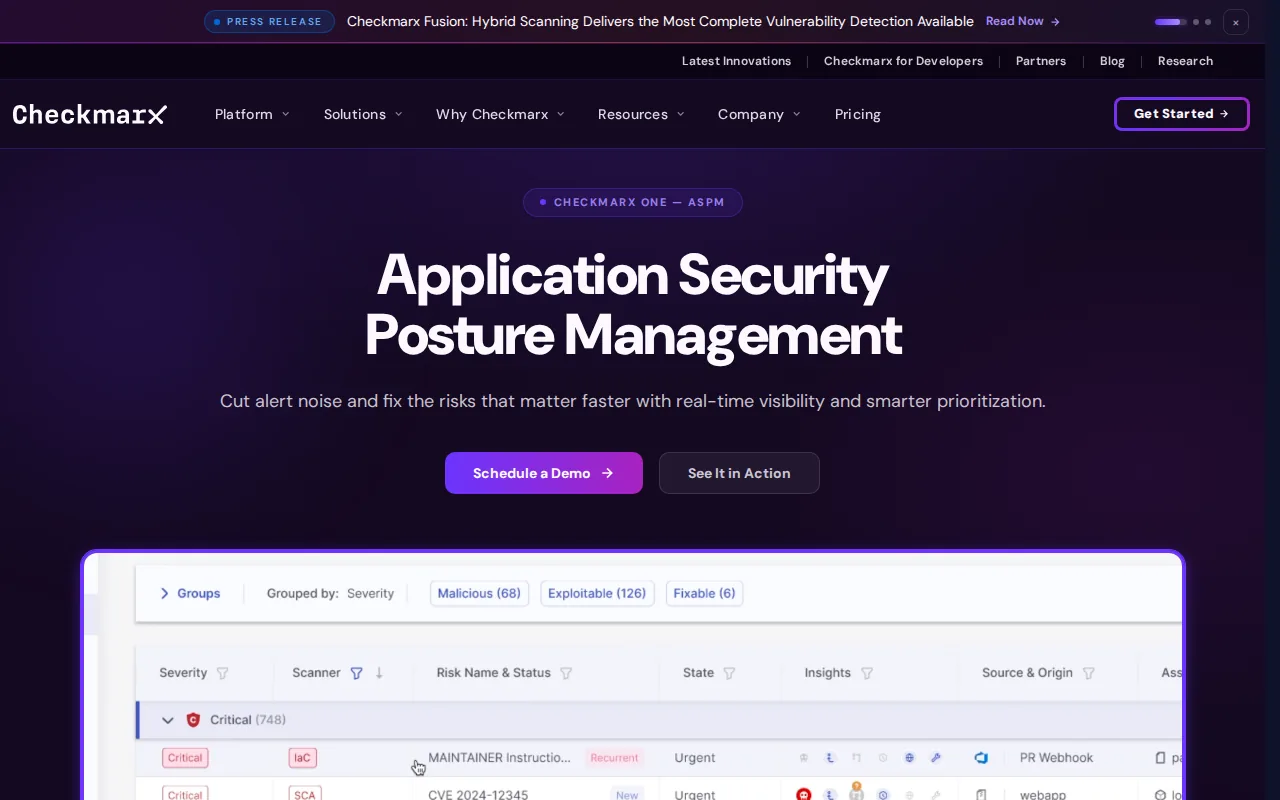Click Schedule a Demo button

pyautogui.click(x=544, y=473)
